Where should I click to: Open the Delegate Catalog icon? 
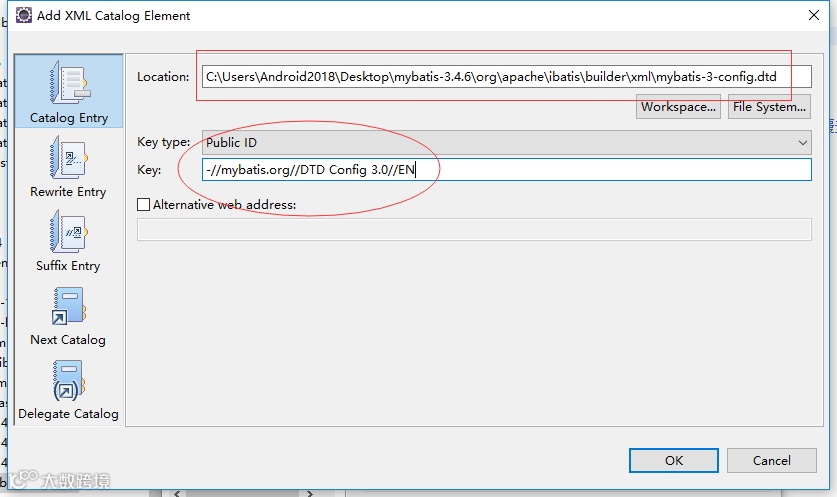[69, 380]
